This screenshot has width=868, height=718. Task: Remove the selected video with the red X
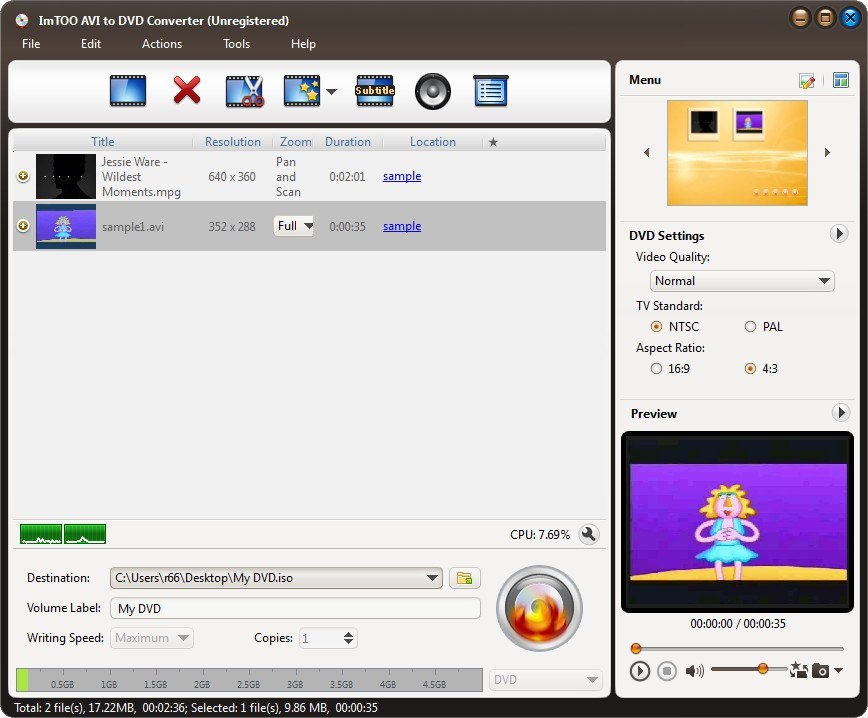(186, 91)
